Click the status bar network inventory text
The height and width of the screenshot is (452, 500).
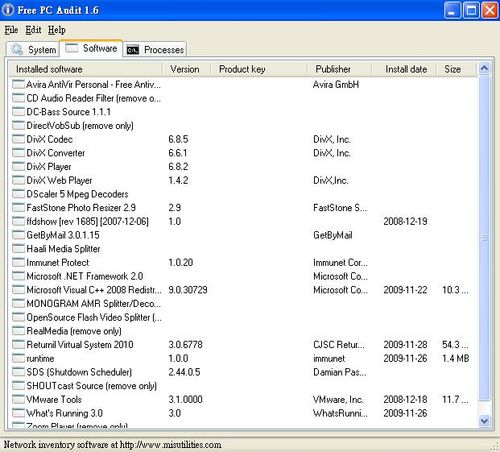pos(112,445)
